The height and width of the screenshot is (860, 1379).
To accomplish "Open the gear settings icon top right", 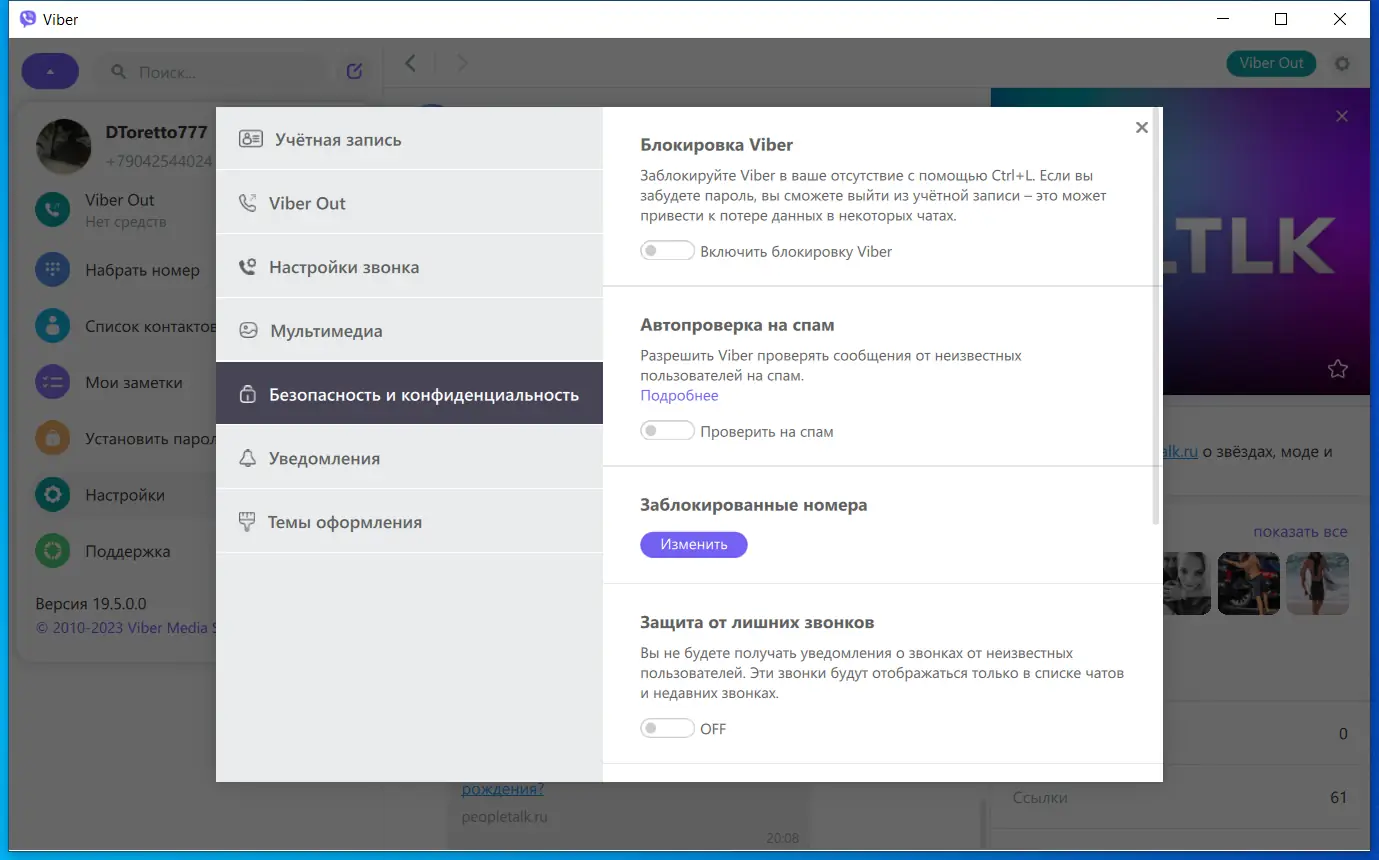I will (x=1342, y=63).
